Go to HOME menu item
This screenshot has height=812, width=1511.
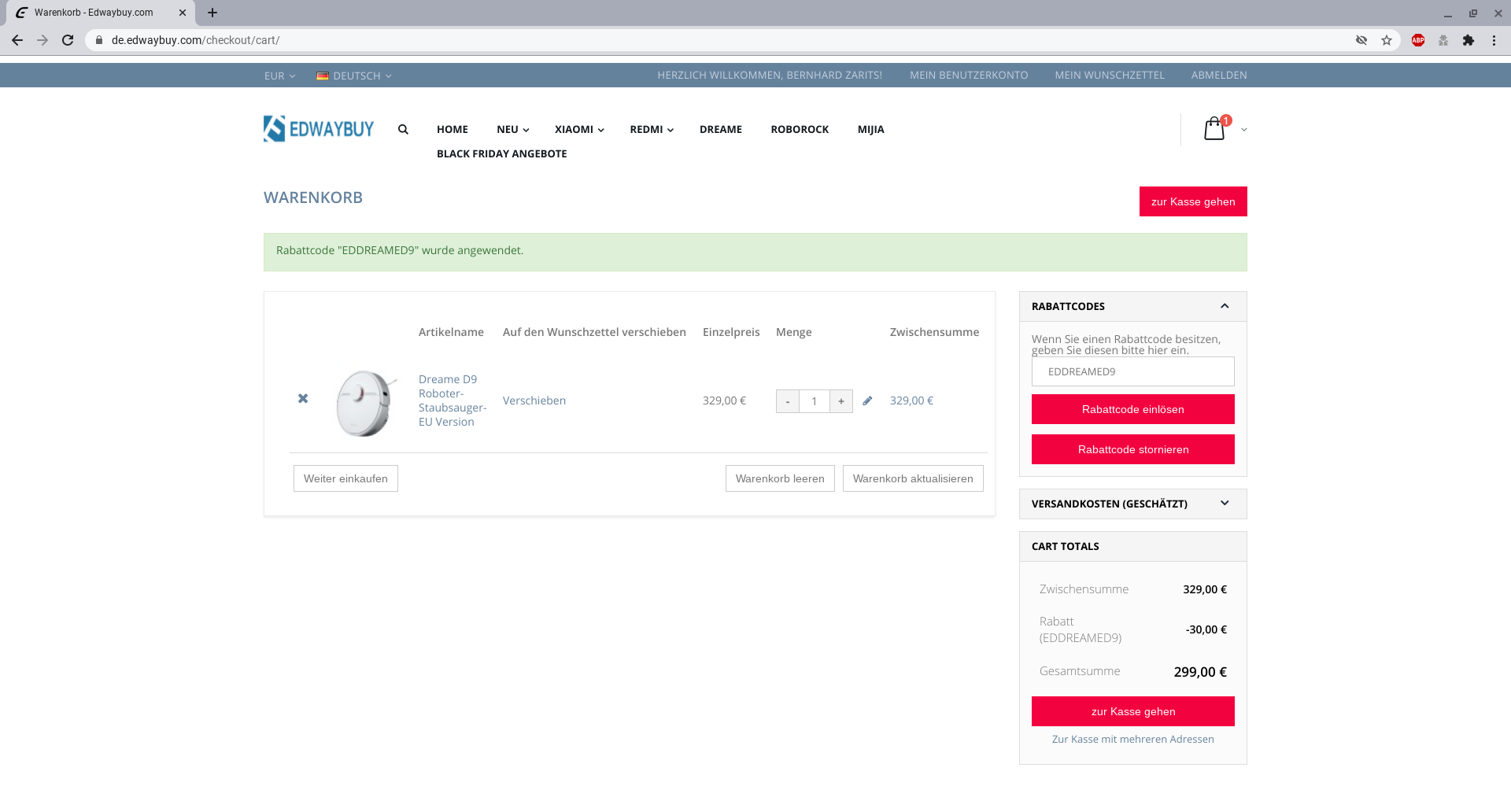pyautogui.click(x=453, y=130)
